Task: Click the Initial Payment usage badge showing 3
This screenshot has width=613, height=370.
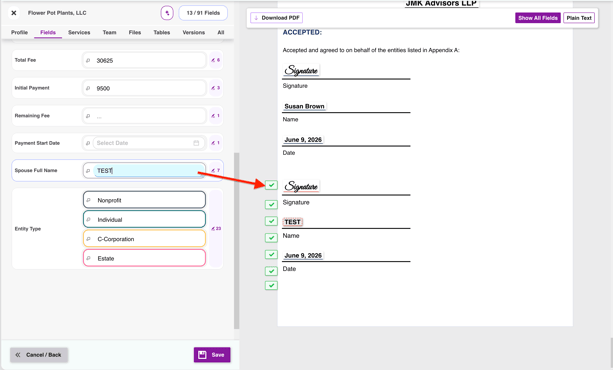Action: click(215, 88)
